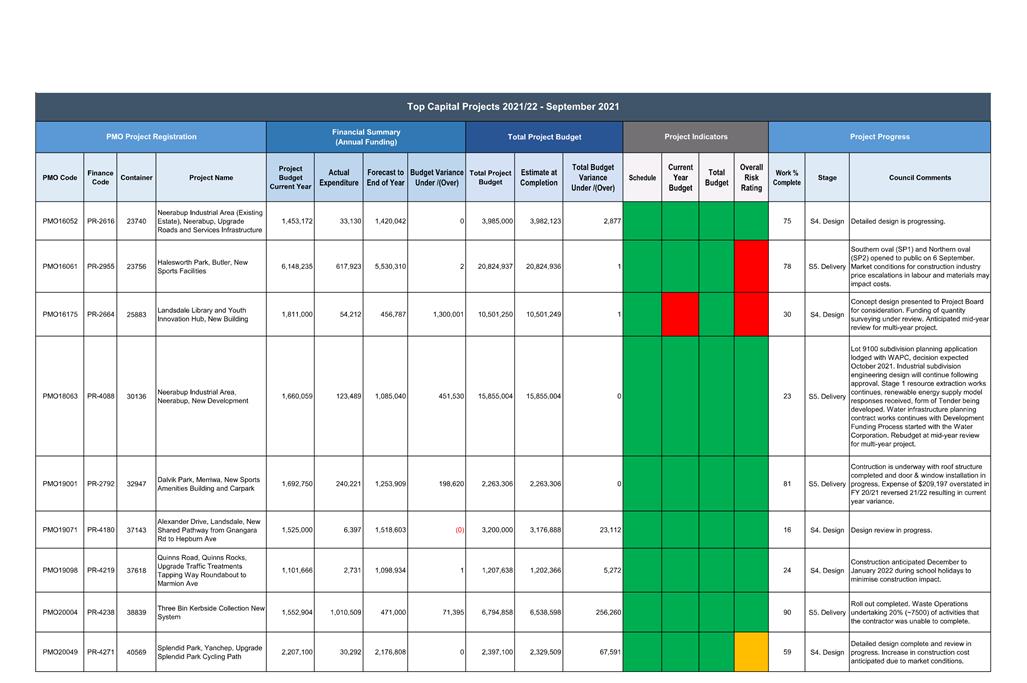Click the 'Project Indicators' group header
Screen dimensions: 1027x683
point(696,137)
